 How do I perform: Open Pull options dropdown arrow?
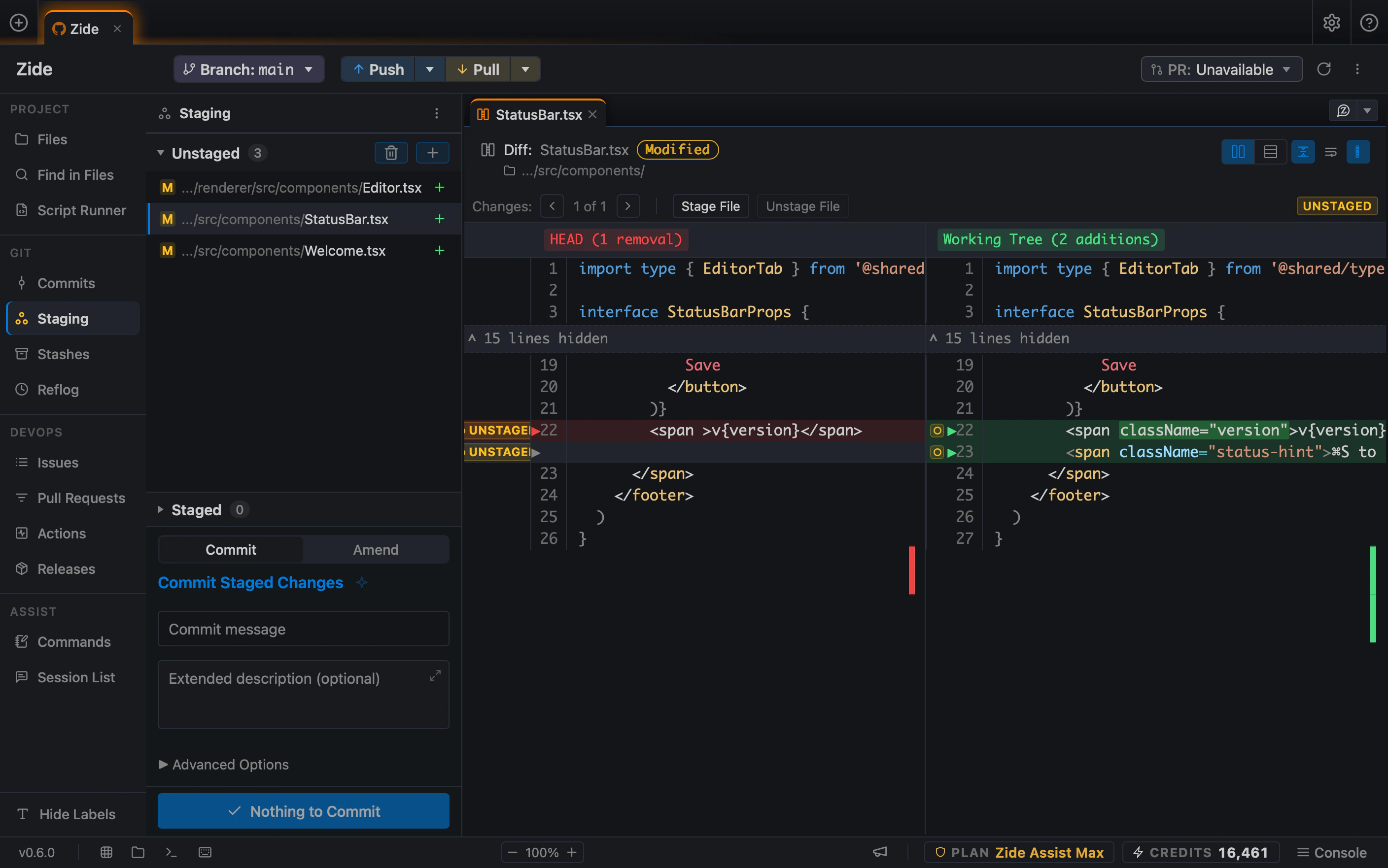tap(525, 69)
